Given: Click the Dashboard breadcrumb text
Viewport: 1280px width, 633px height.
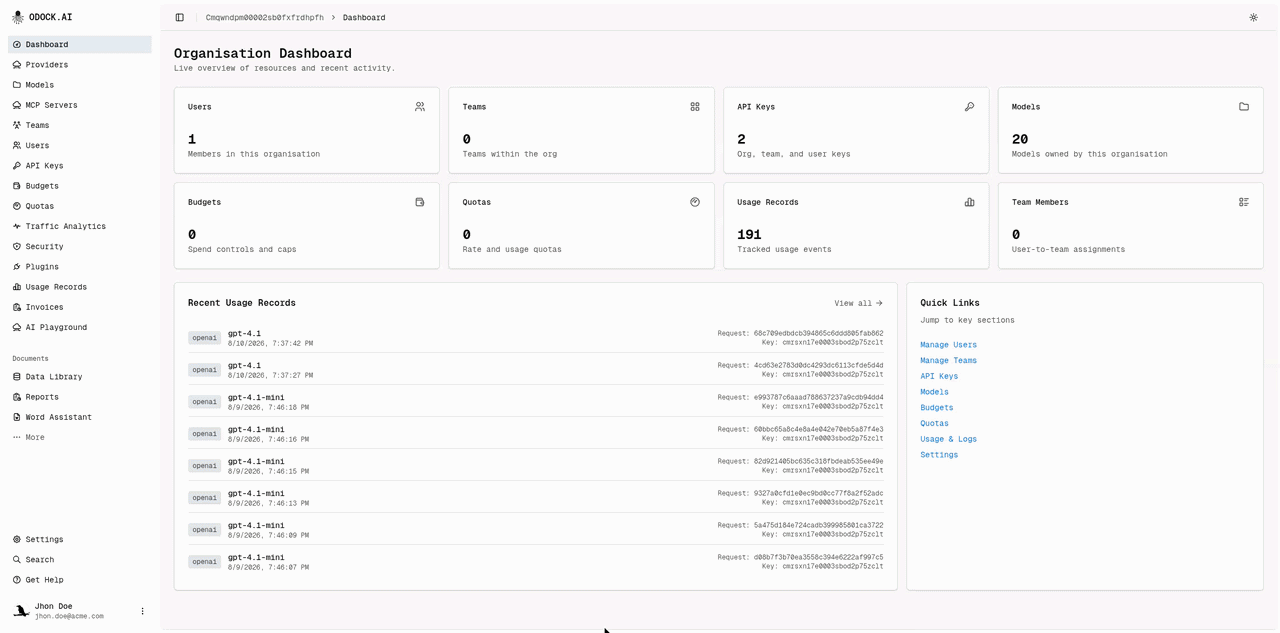Looking at the screenshot, I should pos(364,17).
